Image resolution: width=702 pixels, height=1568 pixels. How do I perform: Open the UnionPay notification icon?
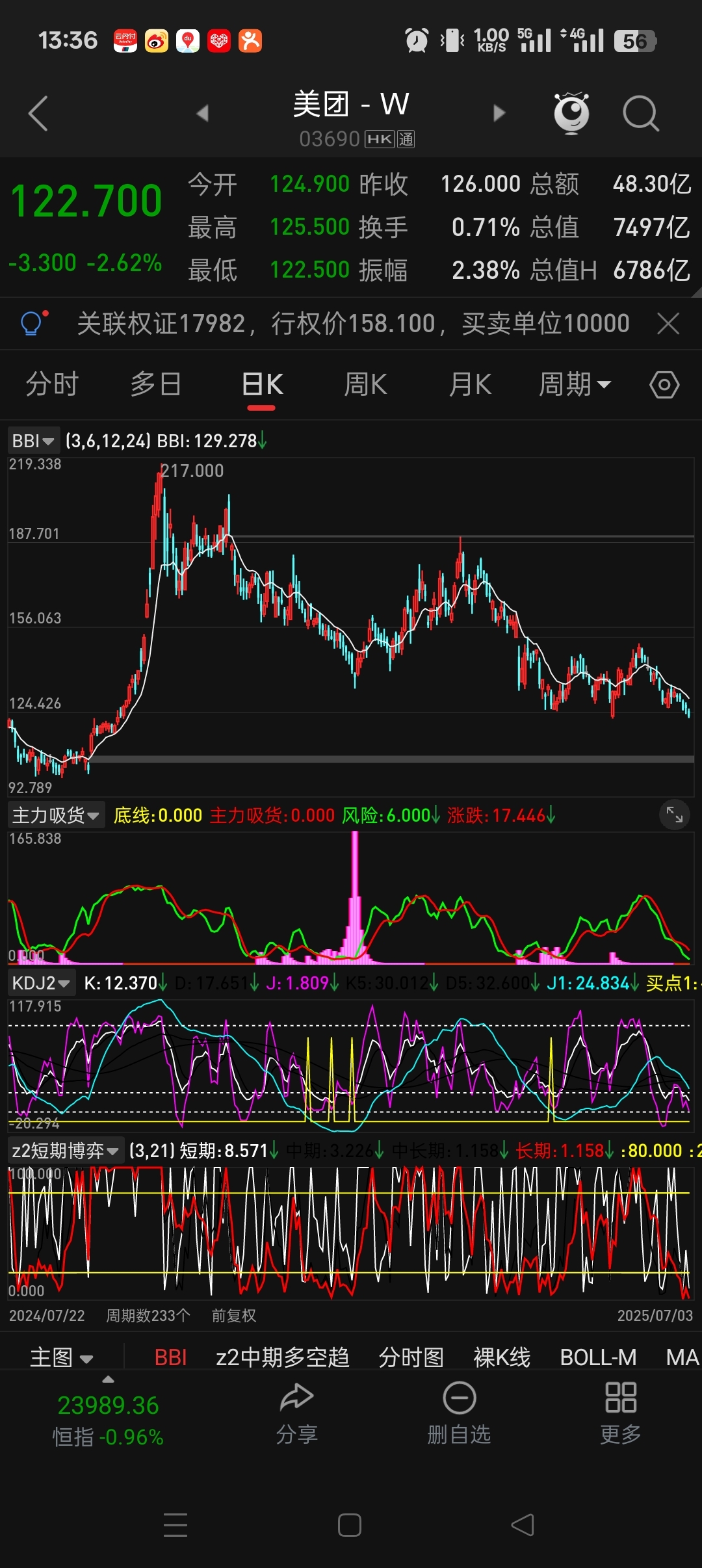click(x=125, y=41)
